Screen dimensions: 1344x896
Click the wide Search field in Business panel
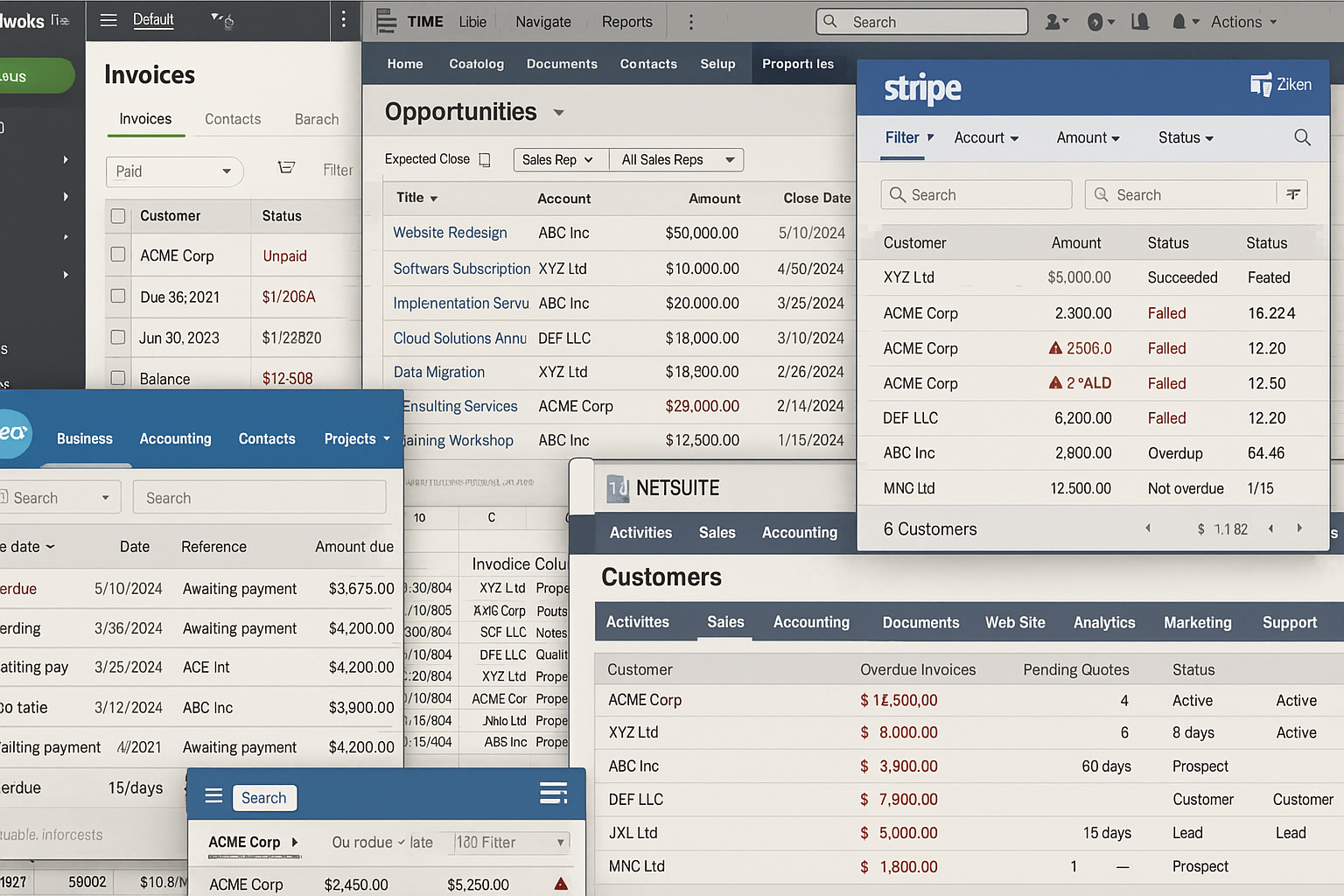click(x=260, y=497)
